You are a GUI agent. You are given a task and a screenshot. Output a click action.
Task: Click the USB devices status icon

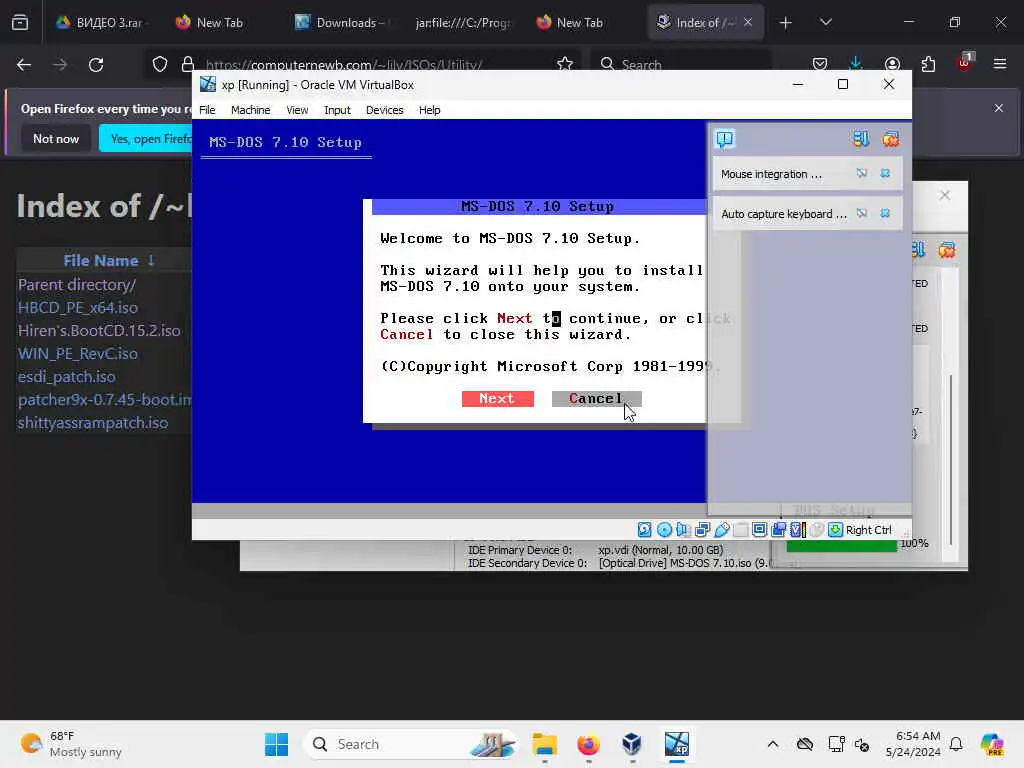pyautogui.click(x=722, y=530)
